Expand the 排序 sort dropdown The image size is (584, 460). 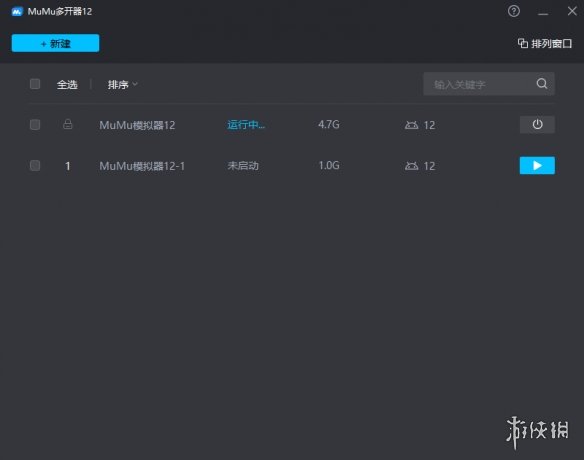click(123, 85)
